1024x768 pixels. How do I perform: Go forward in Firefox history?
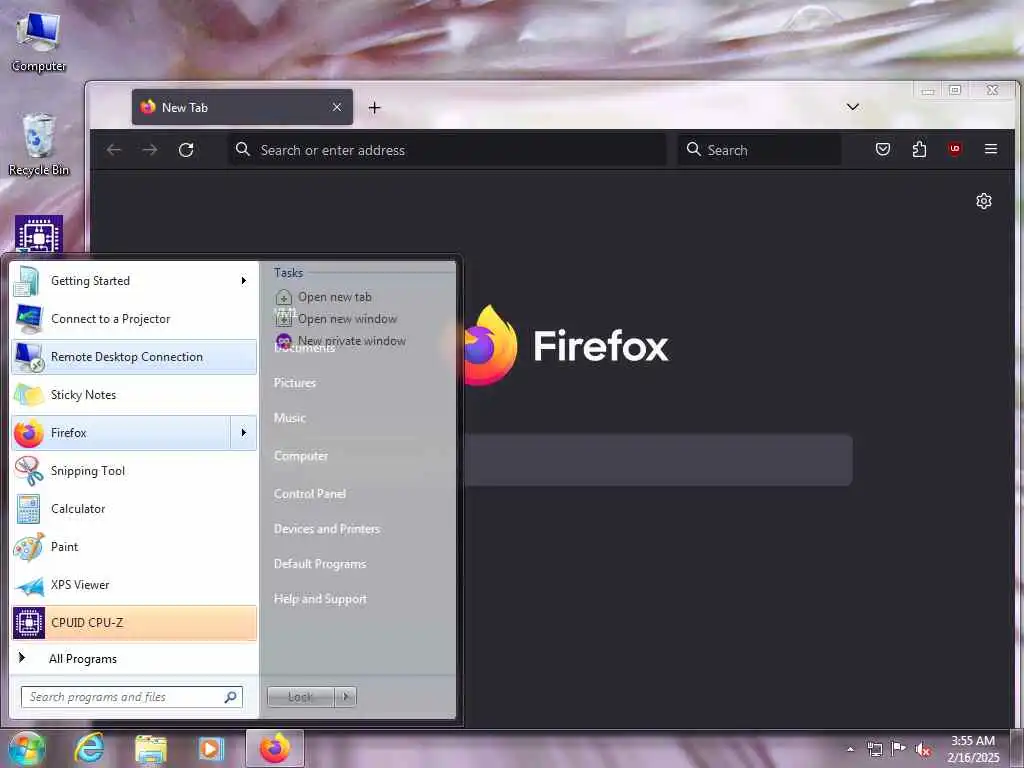click(x=150, y=150)
